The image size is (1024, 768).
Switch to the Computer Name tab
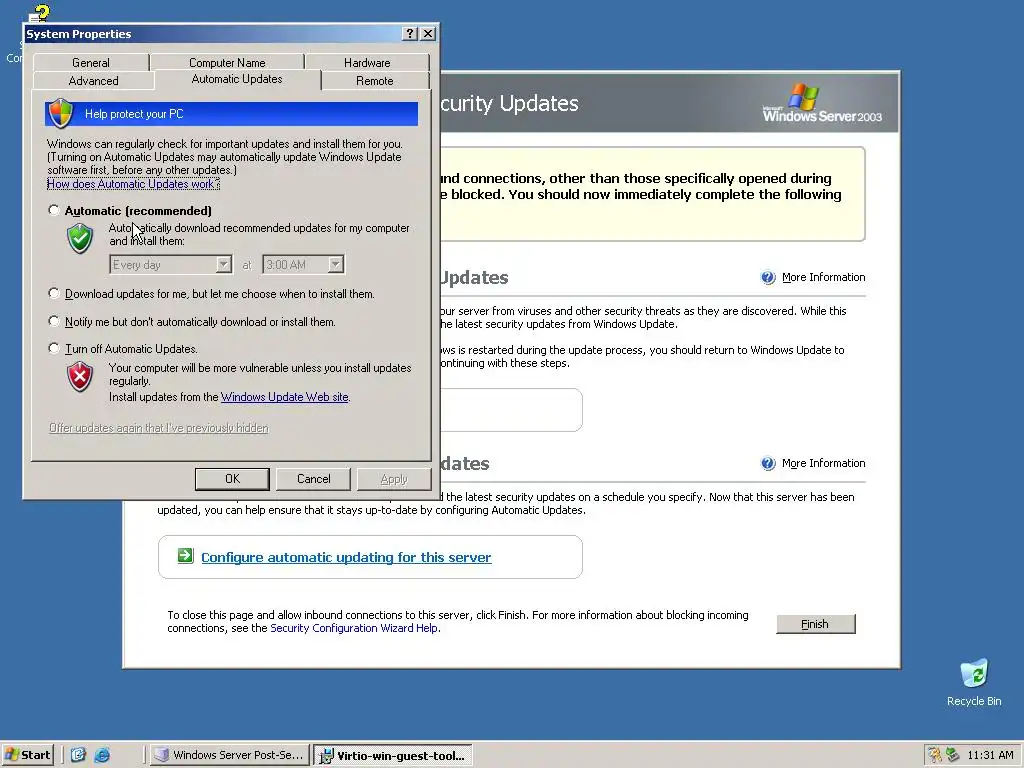click(x=227, y=63)
